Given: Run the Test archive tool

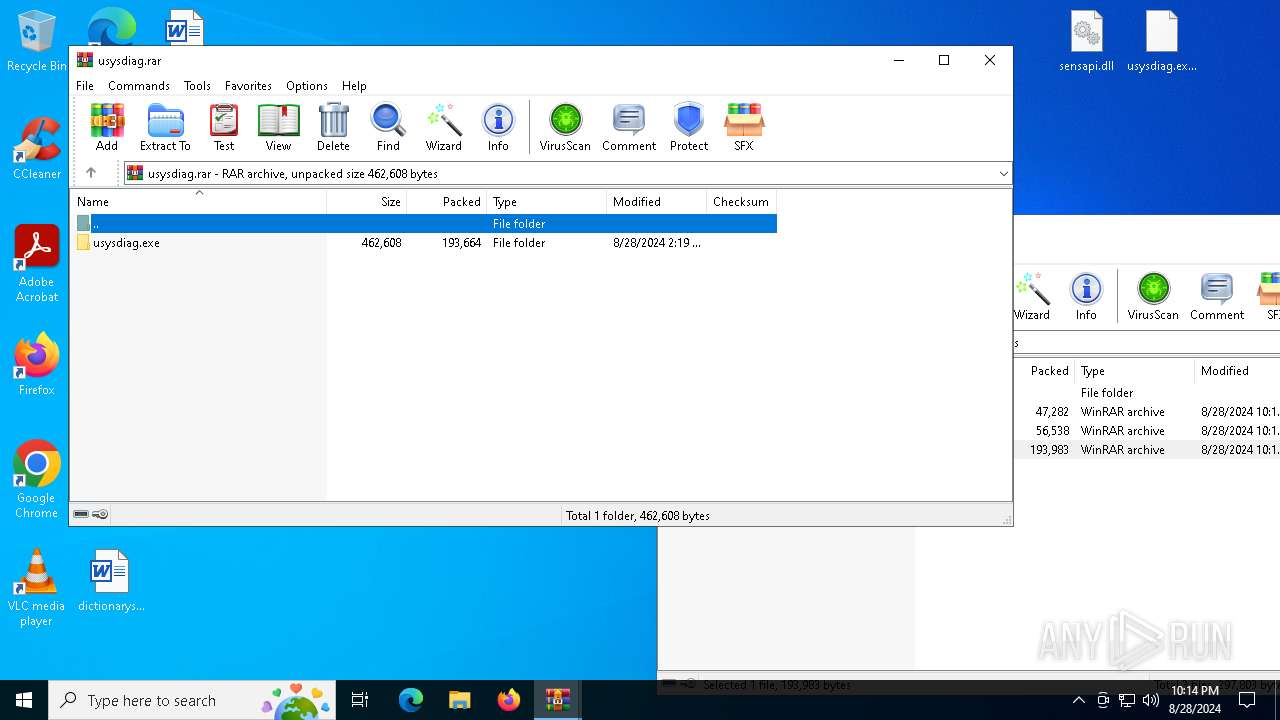Looking at the screenshot, I should 224,127.
